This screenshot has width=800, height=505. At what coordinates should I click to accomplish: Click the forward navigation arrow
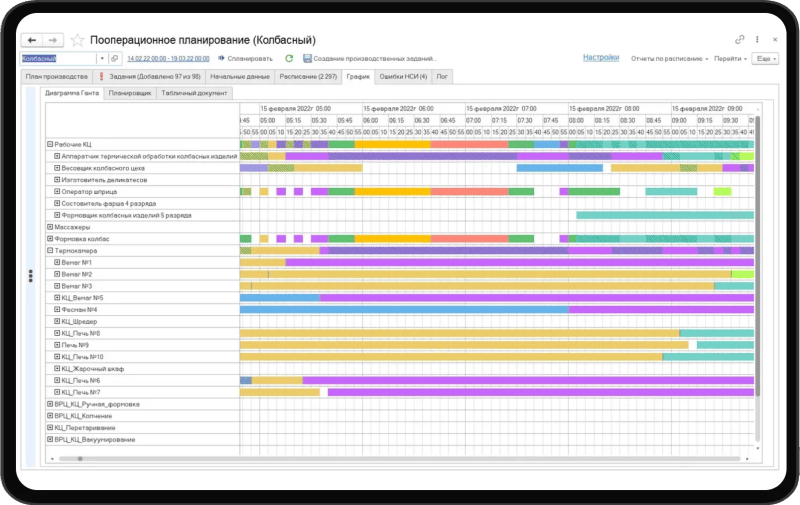(54, 40)
